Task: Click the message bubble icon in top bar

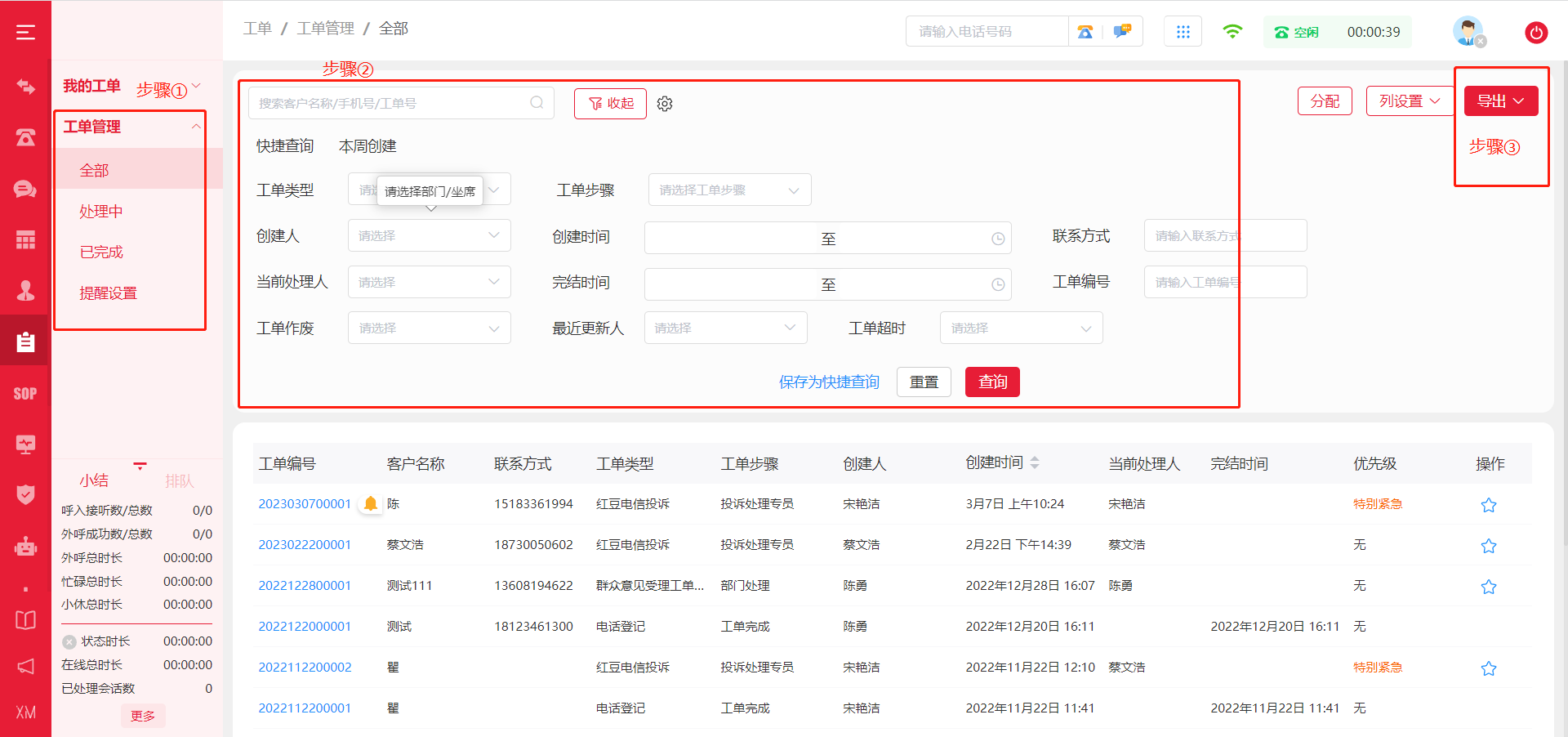Action: pyautogui.click(x=1122, y=32)
